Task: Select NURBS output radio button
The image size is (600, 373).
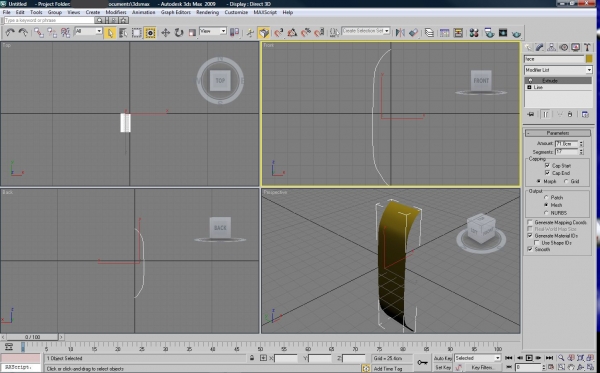Action: pyautogui.click(x=546, y=213)
